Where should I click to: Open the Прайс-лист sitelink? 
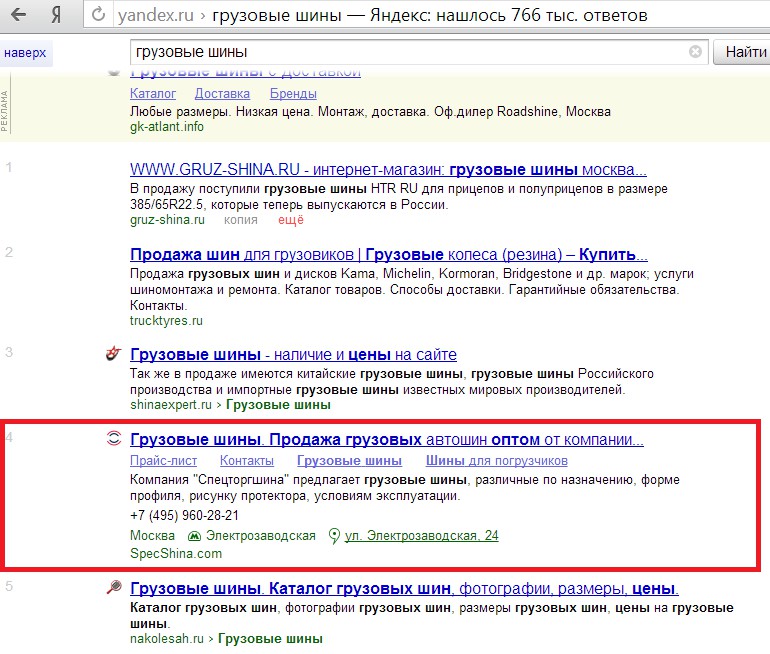(x=163, y=461)
